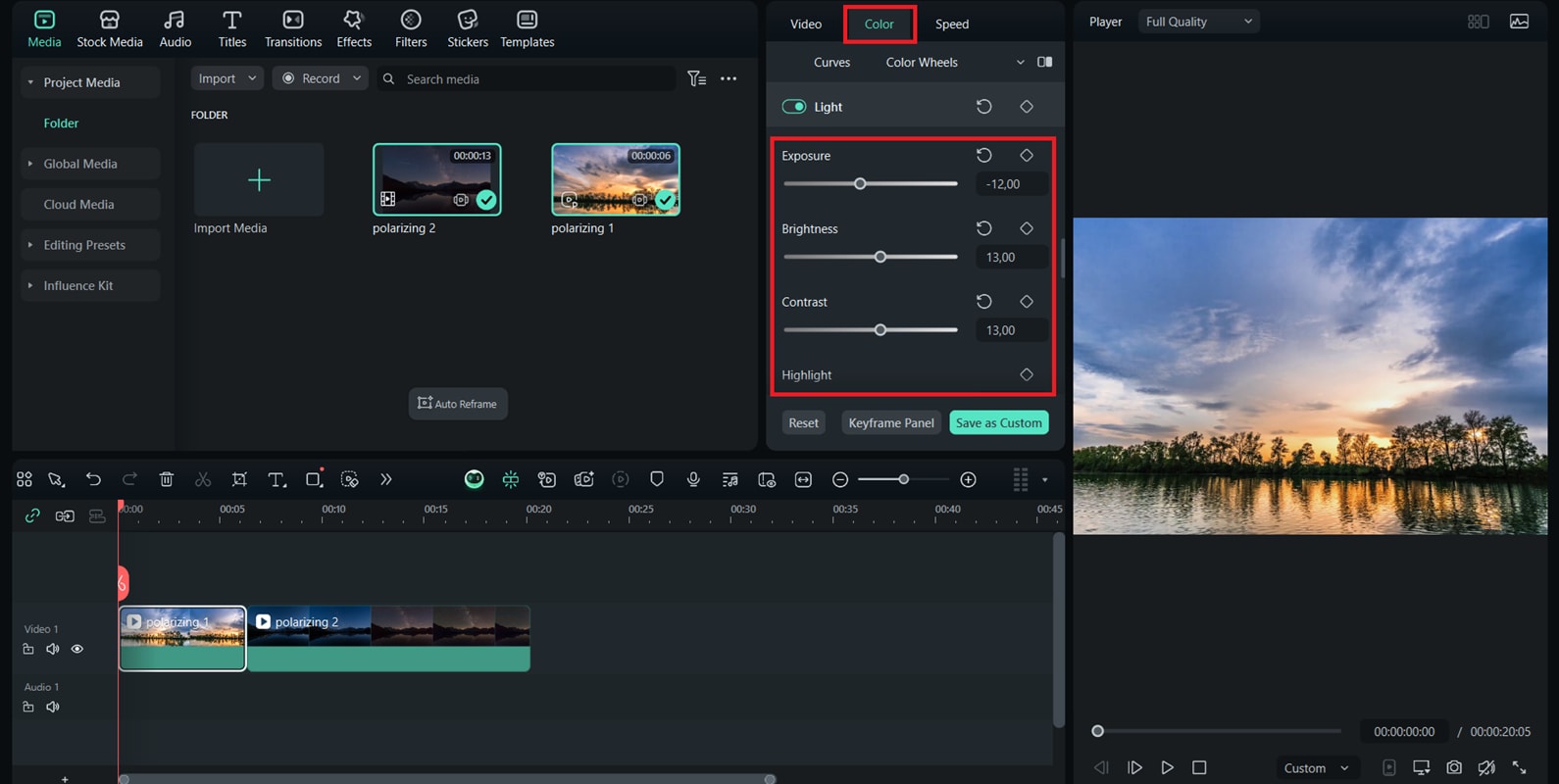Open the Keyframe Panel
Viewport: 1559px width, 784px height.
coord(891,422)
